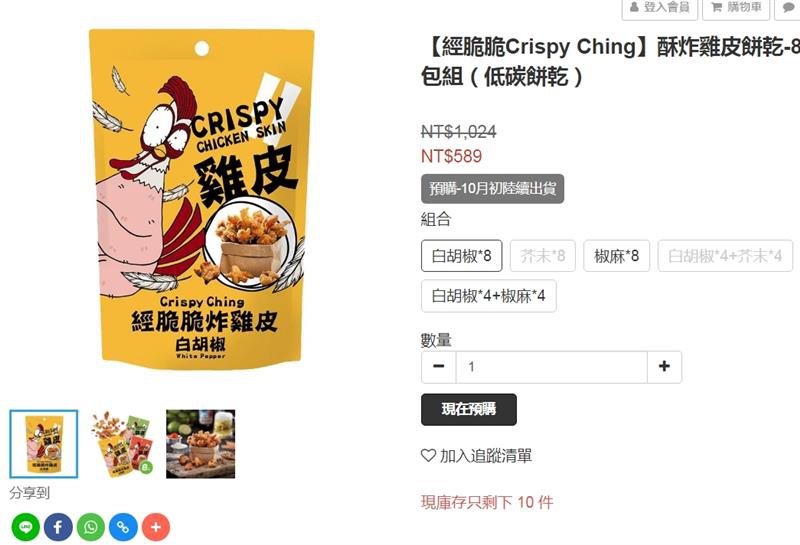Increase quantity with plus button
The height and width of the screenshot is (545, 800).
664,366
